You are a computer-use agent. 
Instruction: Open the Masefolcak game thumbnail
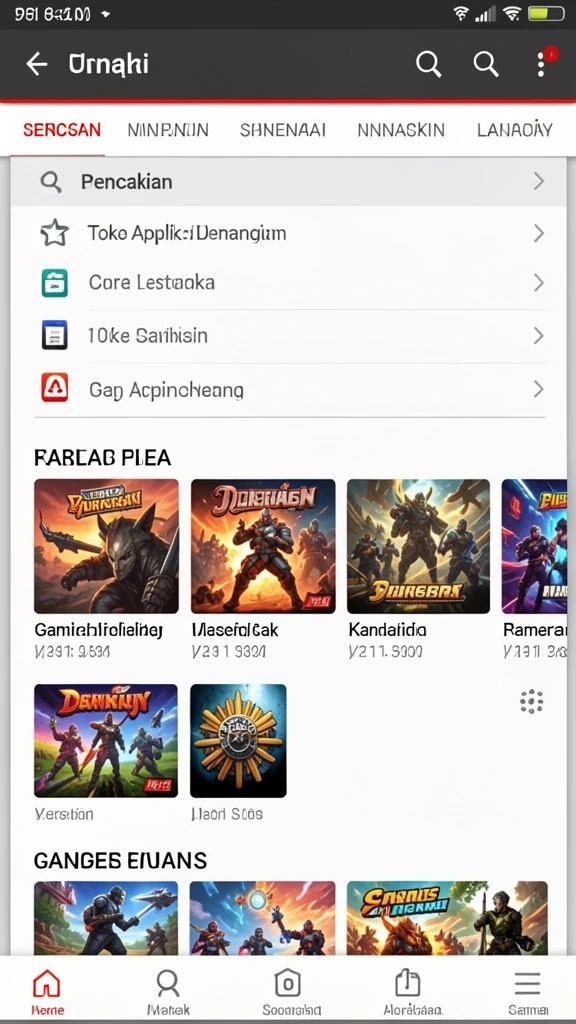(x=263, y=546)
